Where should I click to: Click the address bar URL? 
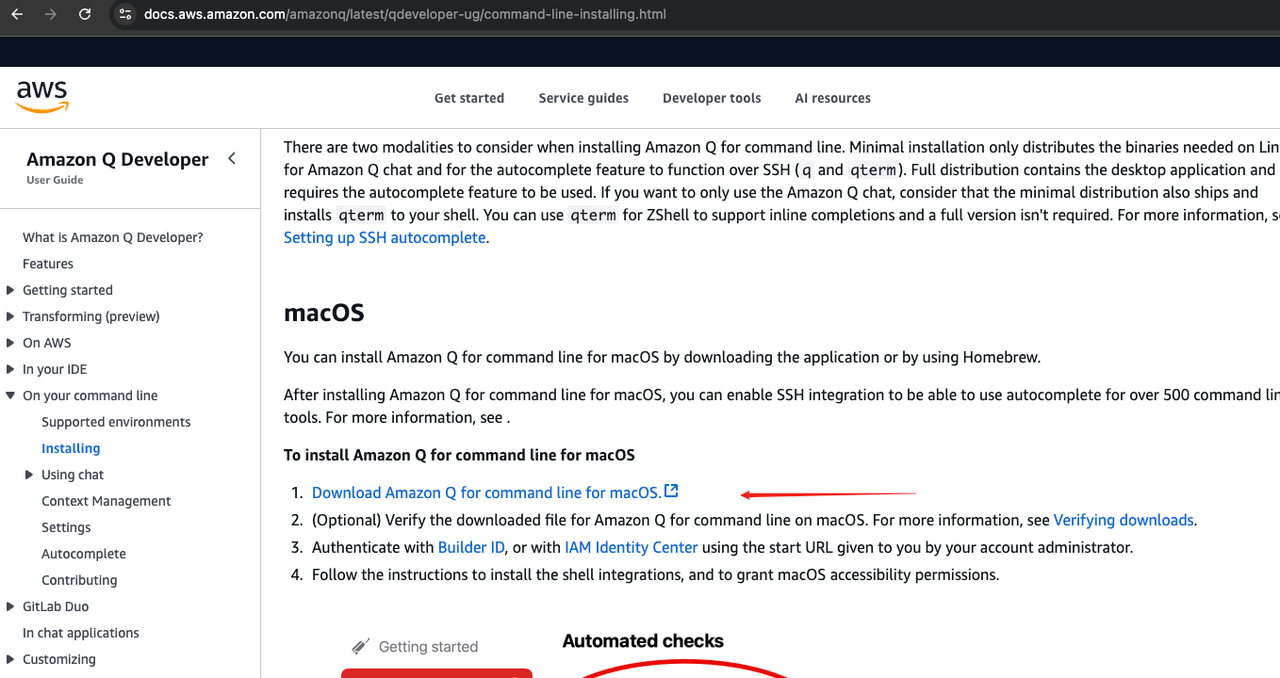(405, 14)
